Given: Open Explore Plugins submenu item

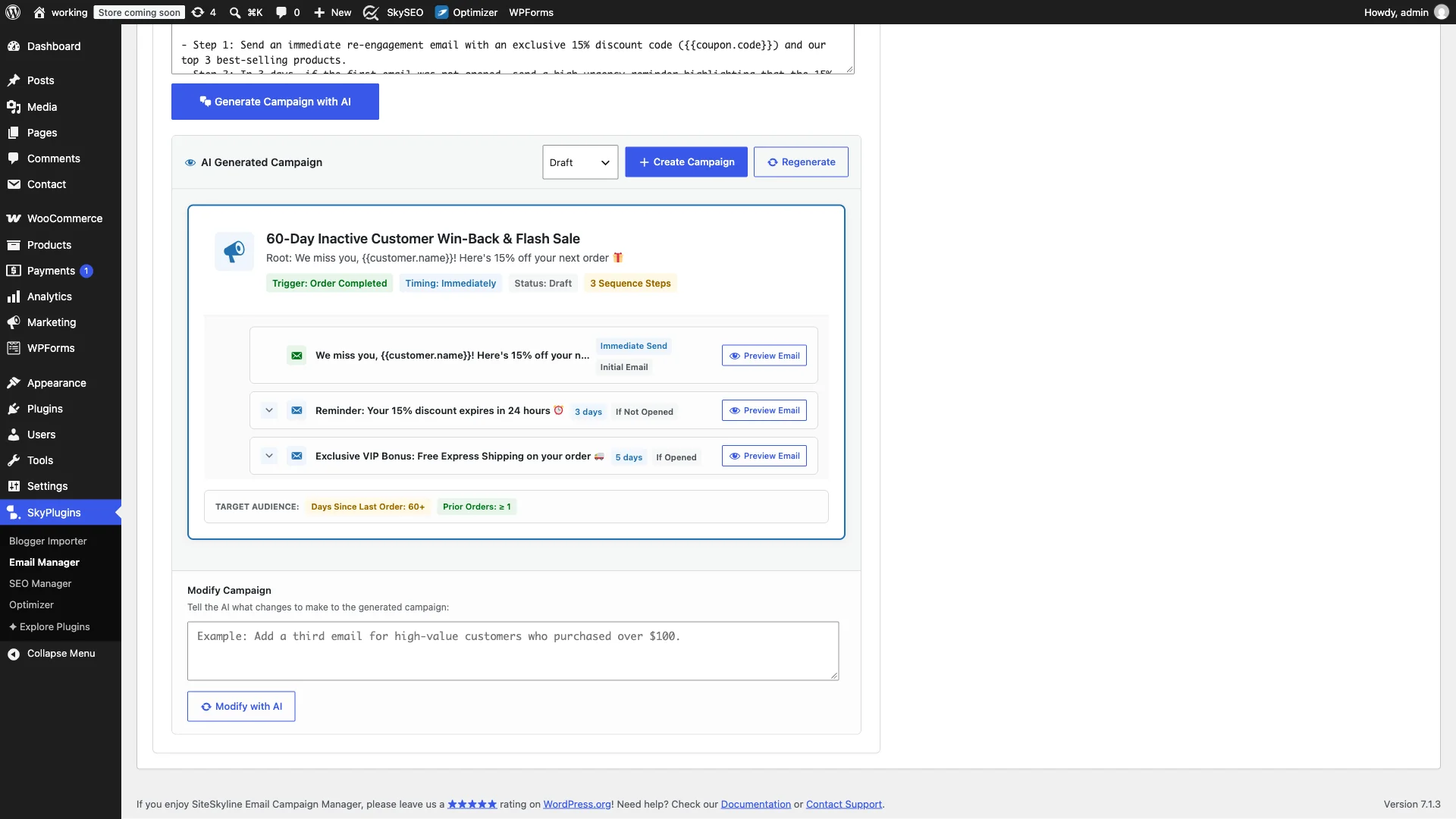Looking at the screenshot, I should tap(49, 626).
